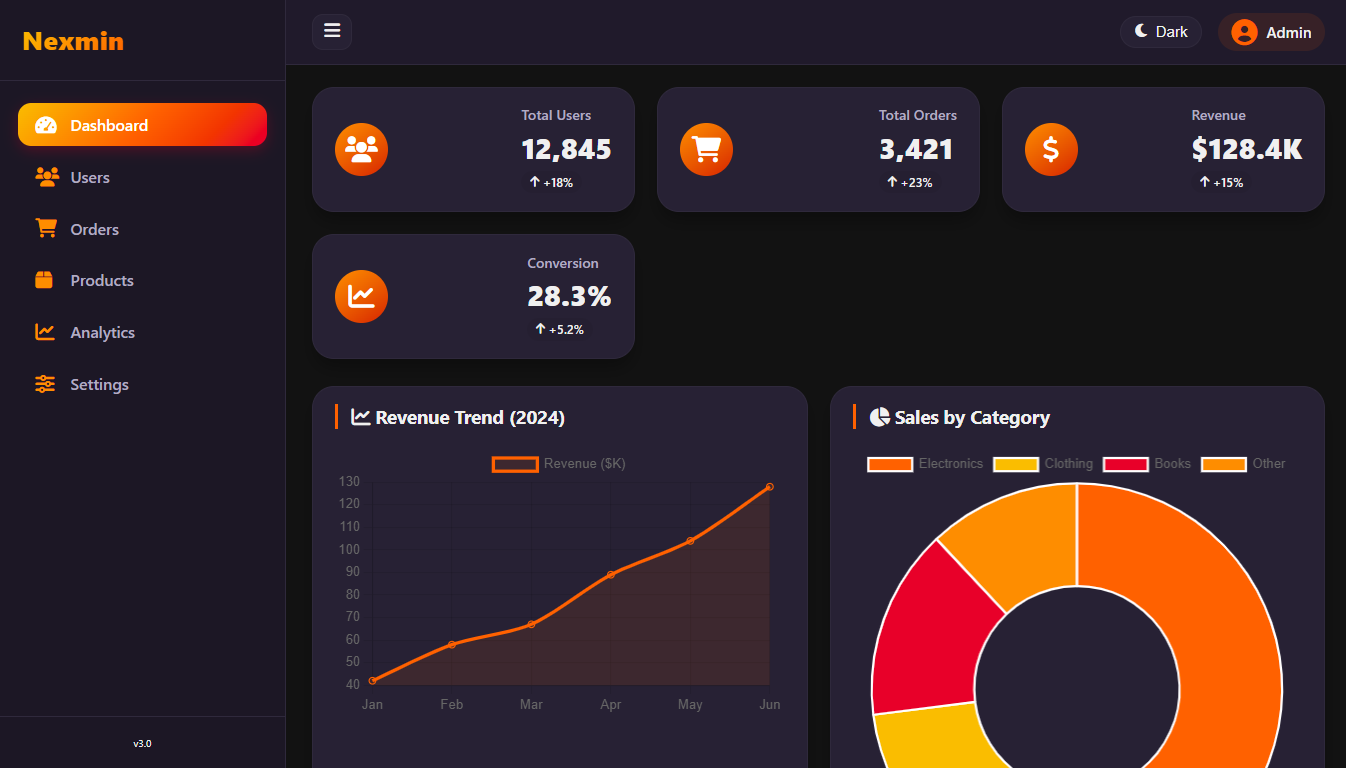Click the Settings sliders icon in sidebar

click(45, 384)
